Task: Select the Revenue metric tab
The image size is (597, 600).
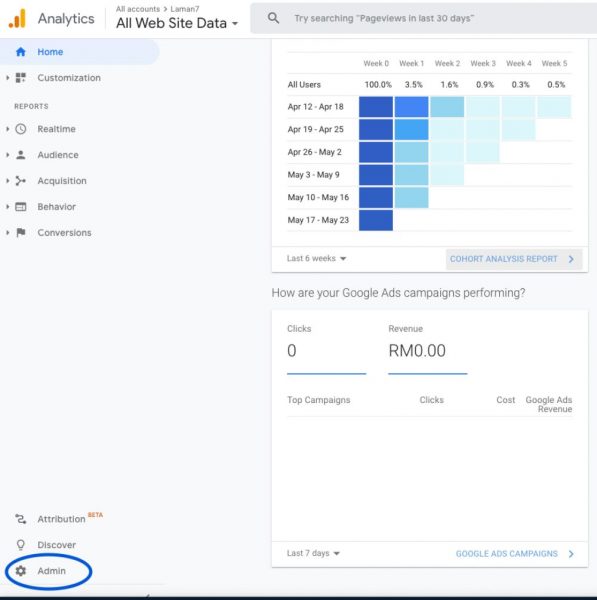Action: click(427, 349)
